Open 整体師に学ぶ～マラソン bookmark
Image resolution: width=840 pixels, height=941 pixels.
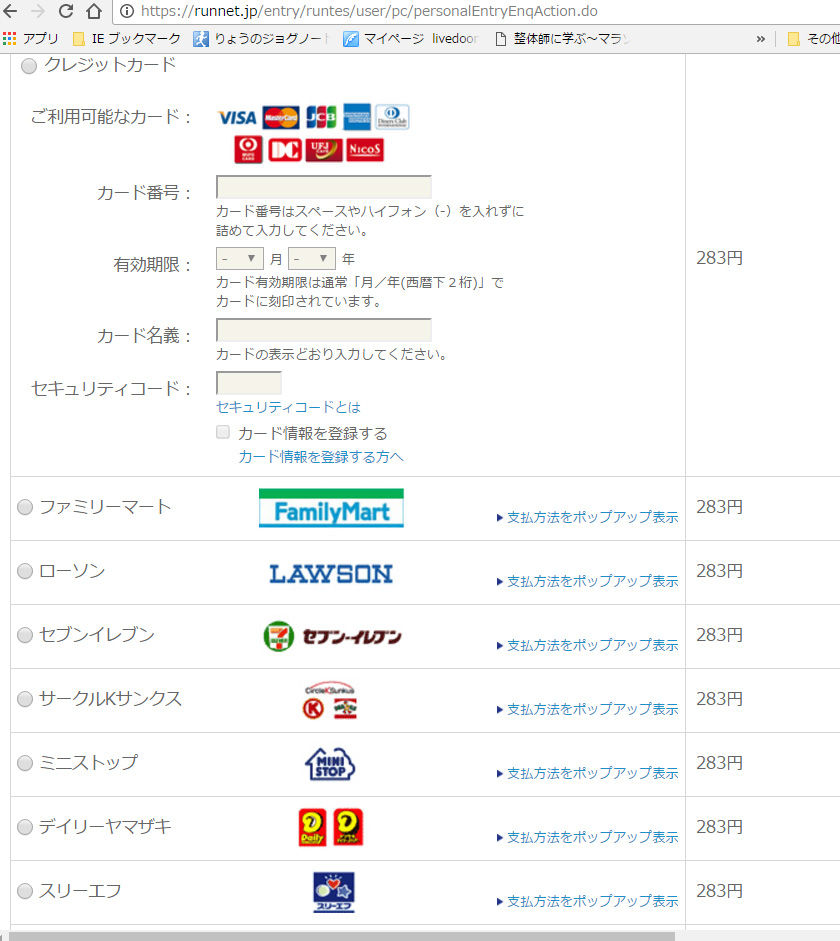pyautogui.click(x=562, y=39)
